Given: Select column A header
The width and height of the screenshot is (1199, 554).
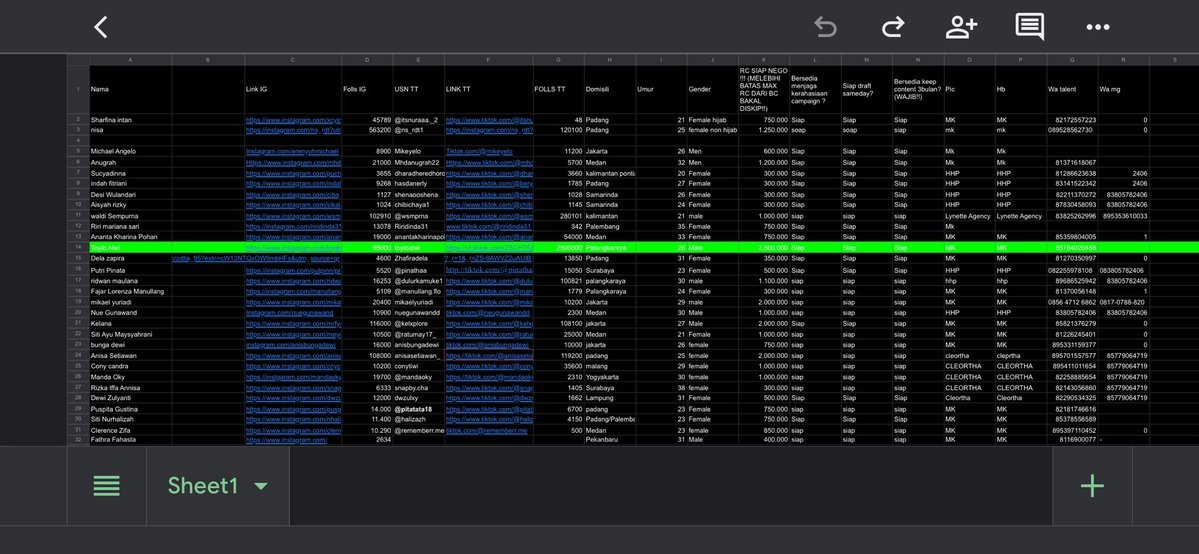Looking at the screenshot, I should [x=130, y=60].
